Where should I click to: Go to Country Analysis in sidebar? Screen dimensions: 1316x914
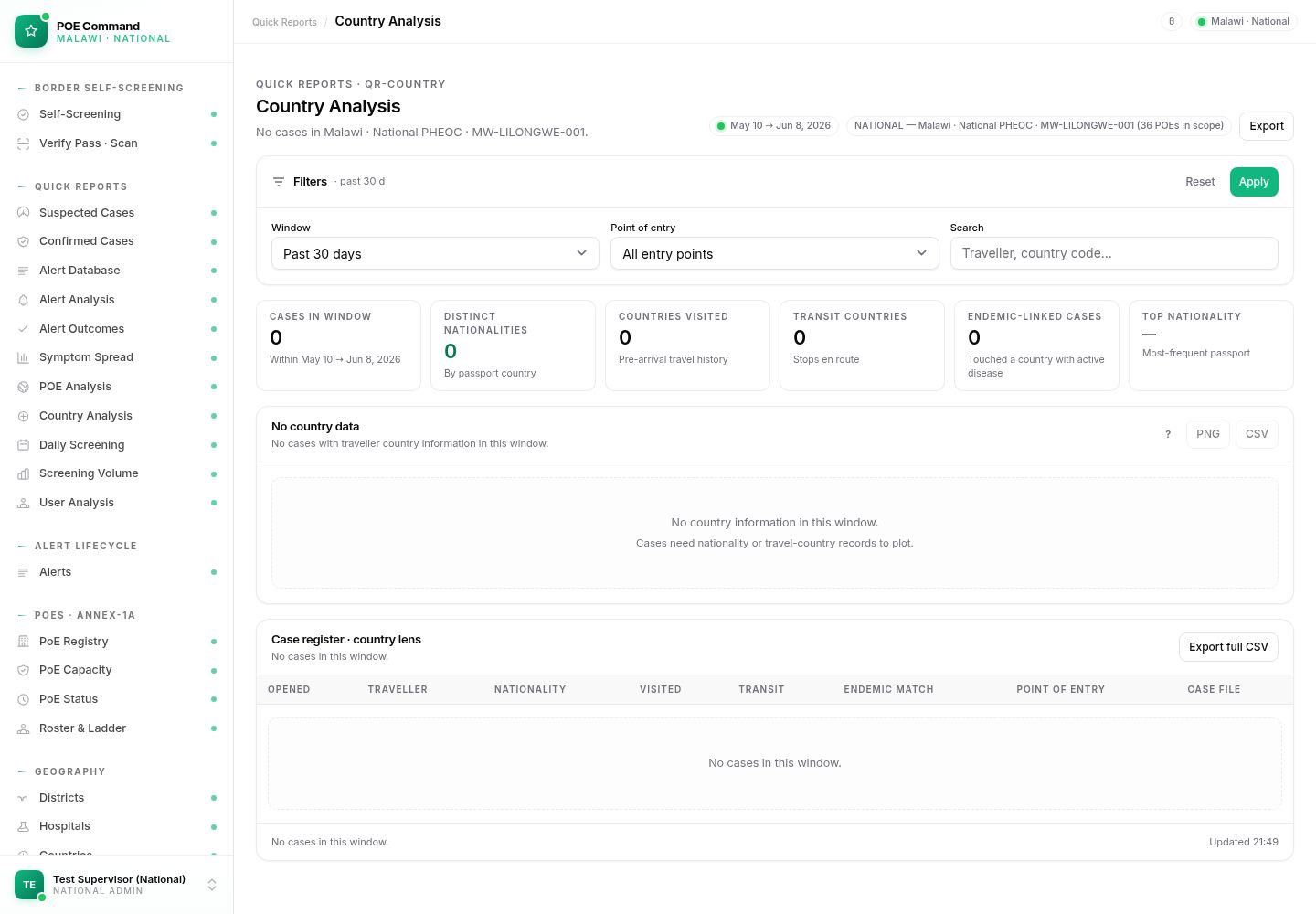(x=117, y=416)
